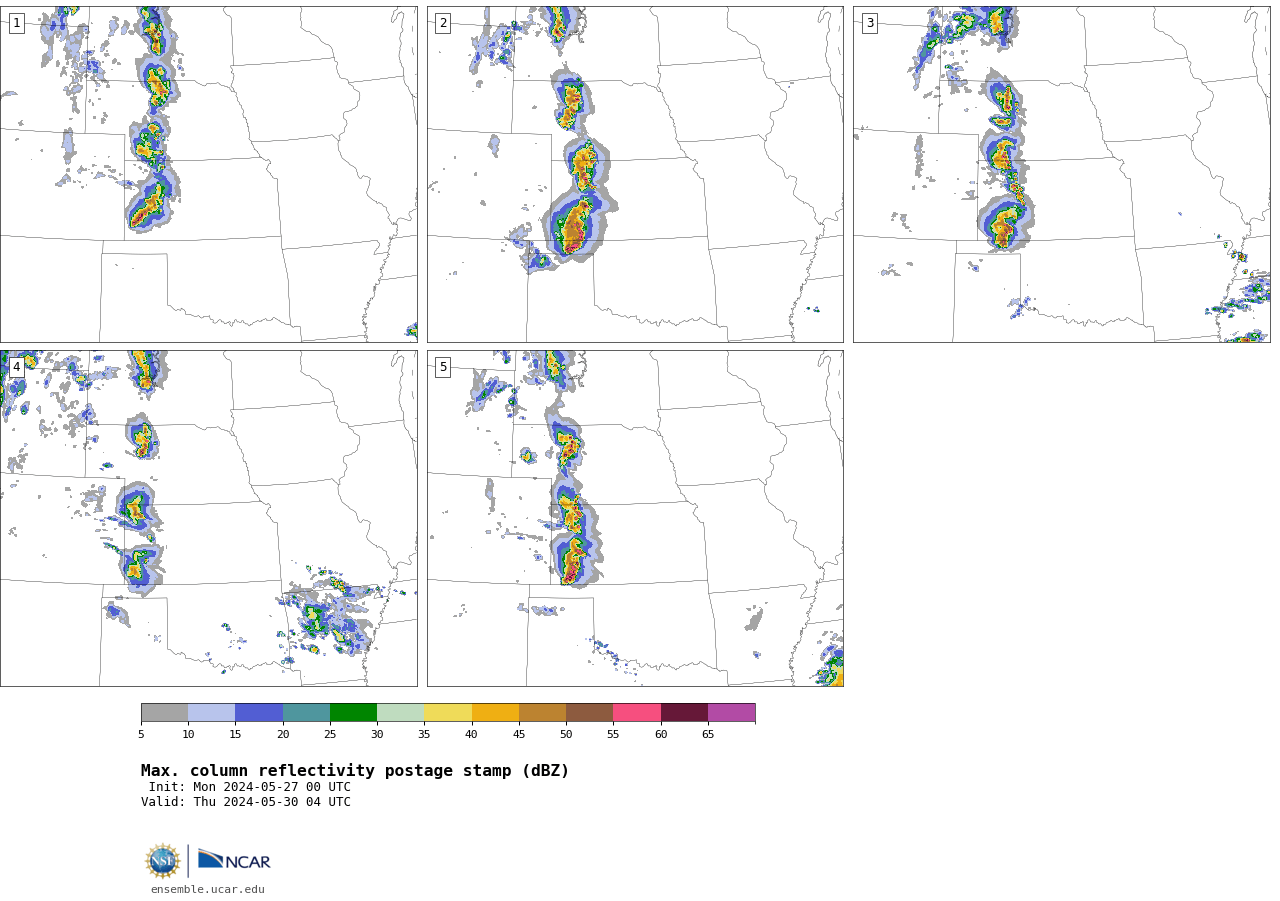Click the dark green 25-30 dBZ swatch
The height and width of the screenshot is (901, 1280).
pyautogui.click(x=353, y=713)
